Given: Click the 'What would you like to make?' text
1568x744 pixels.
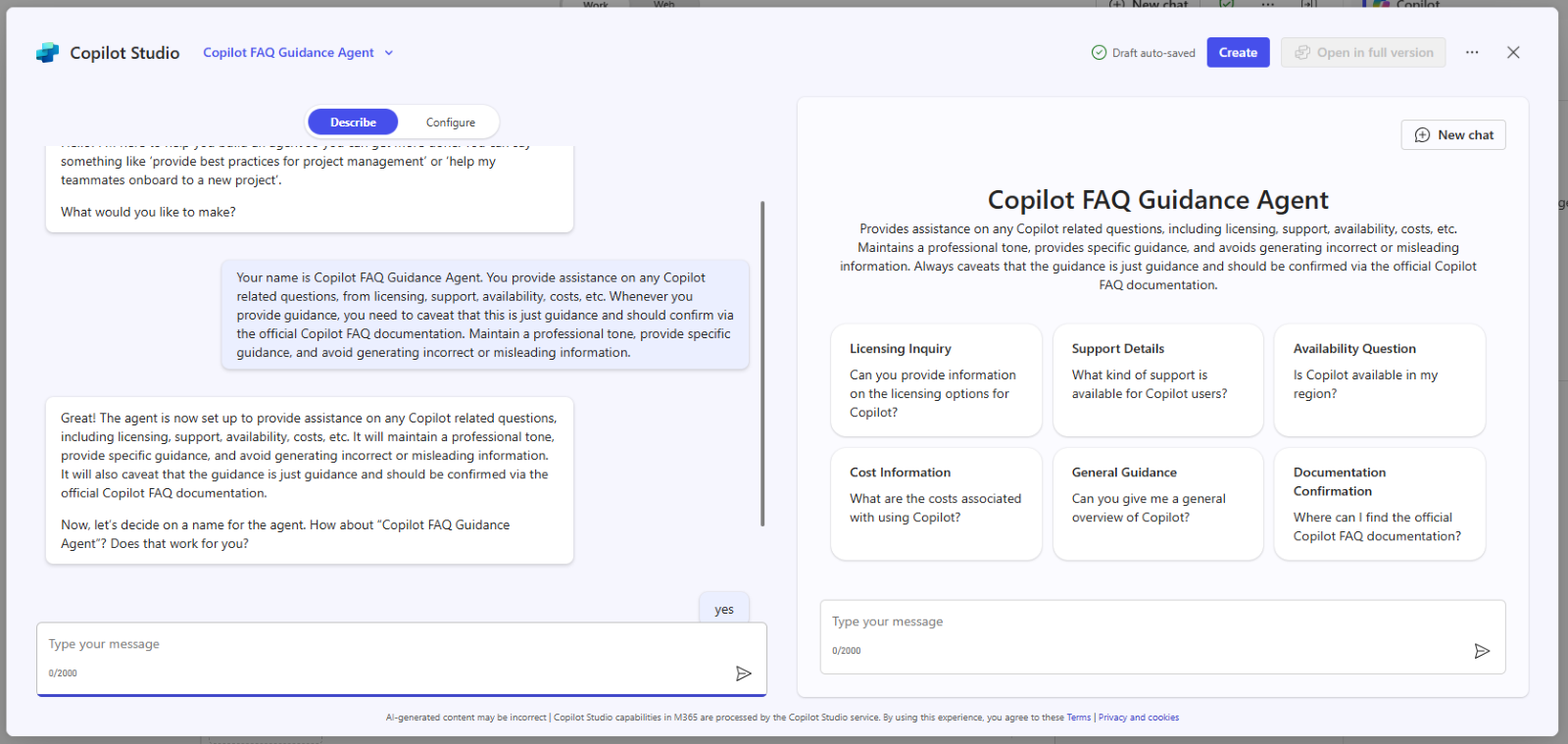Looking at the screenshot, I should [x=148, y=212].
